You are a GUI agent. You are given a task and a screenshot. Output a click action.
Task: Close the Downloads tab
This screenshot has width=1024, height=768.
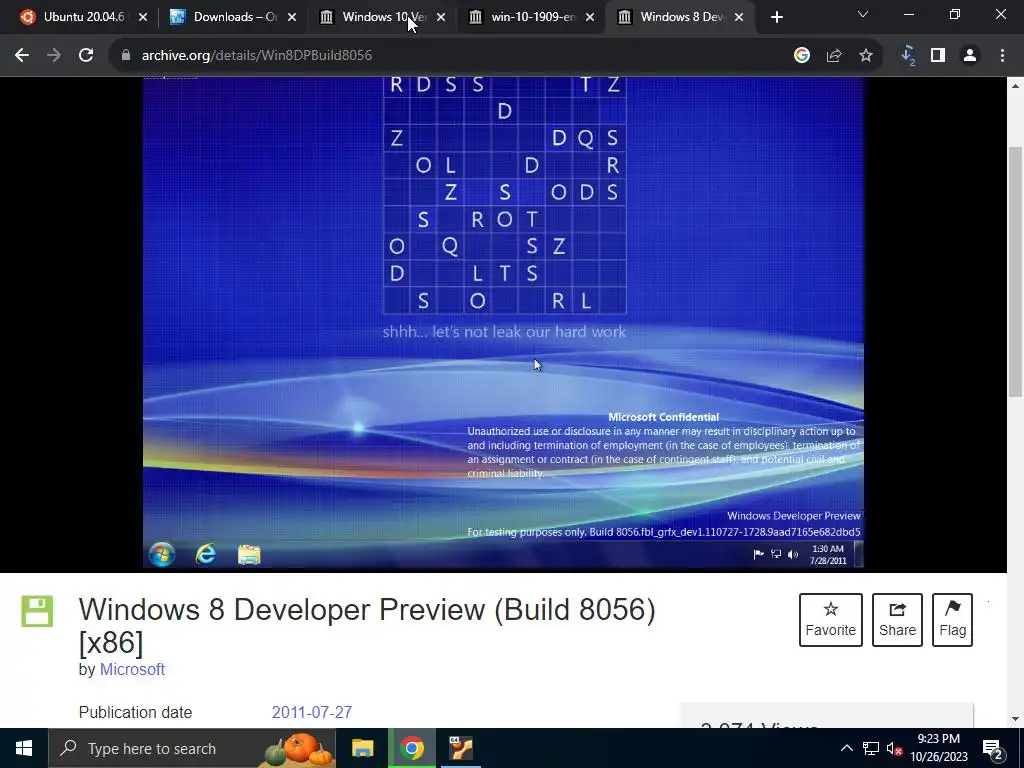(x=292, y=17)
